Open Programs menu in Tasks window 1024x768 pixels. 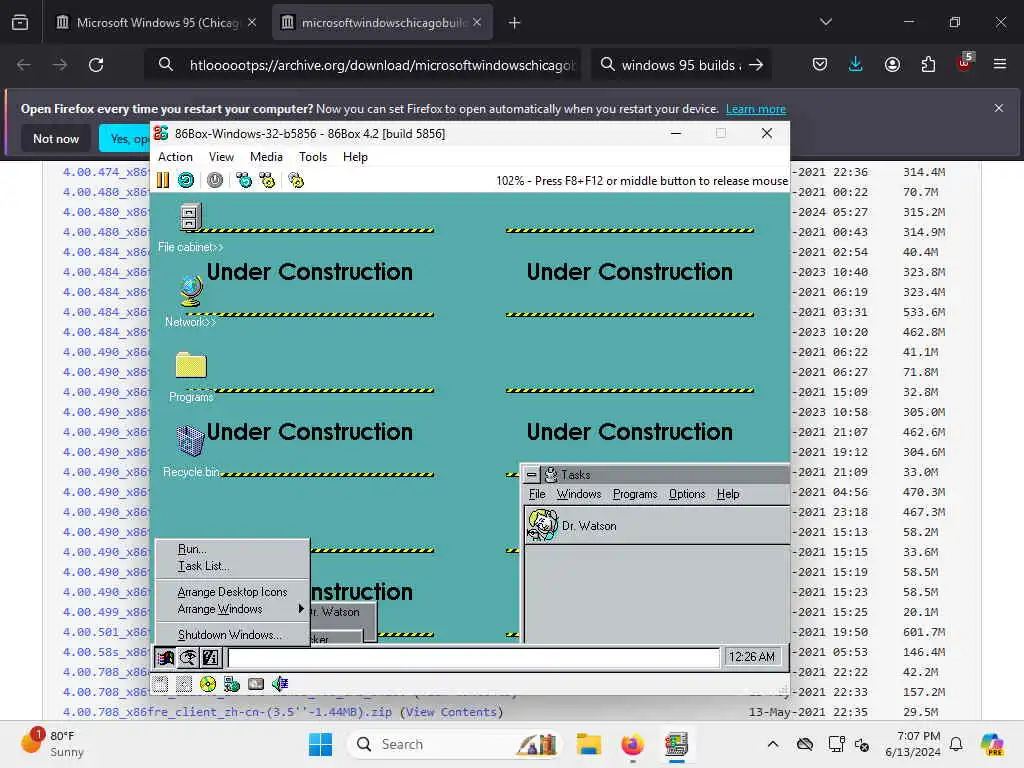pyautogui.click(x=635, y=494)
